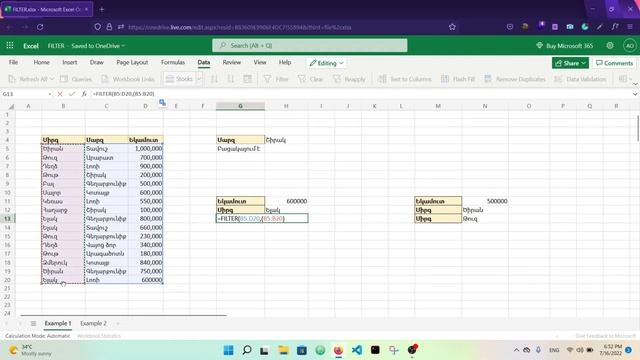Select the Stocks data type
This screenshot has width=640, height=360.
coord(179,79)
